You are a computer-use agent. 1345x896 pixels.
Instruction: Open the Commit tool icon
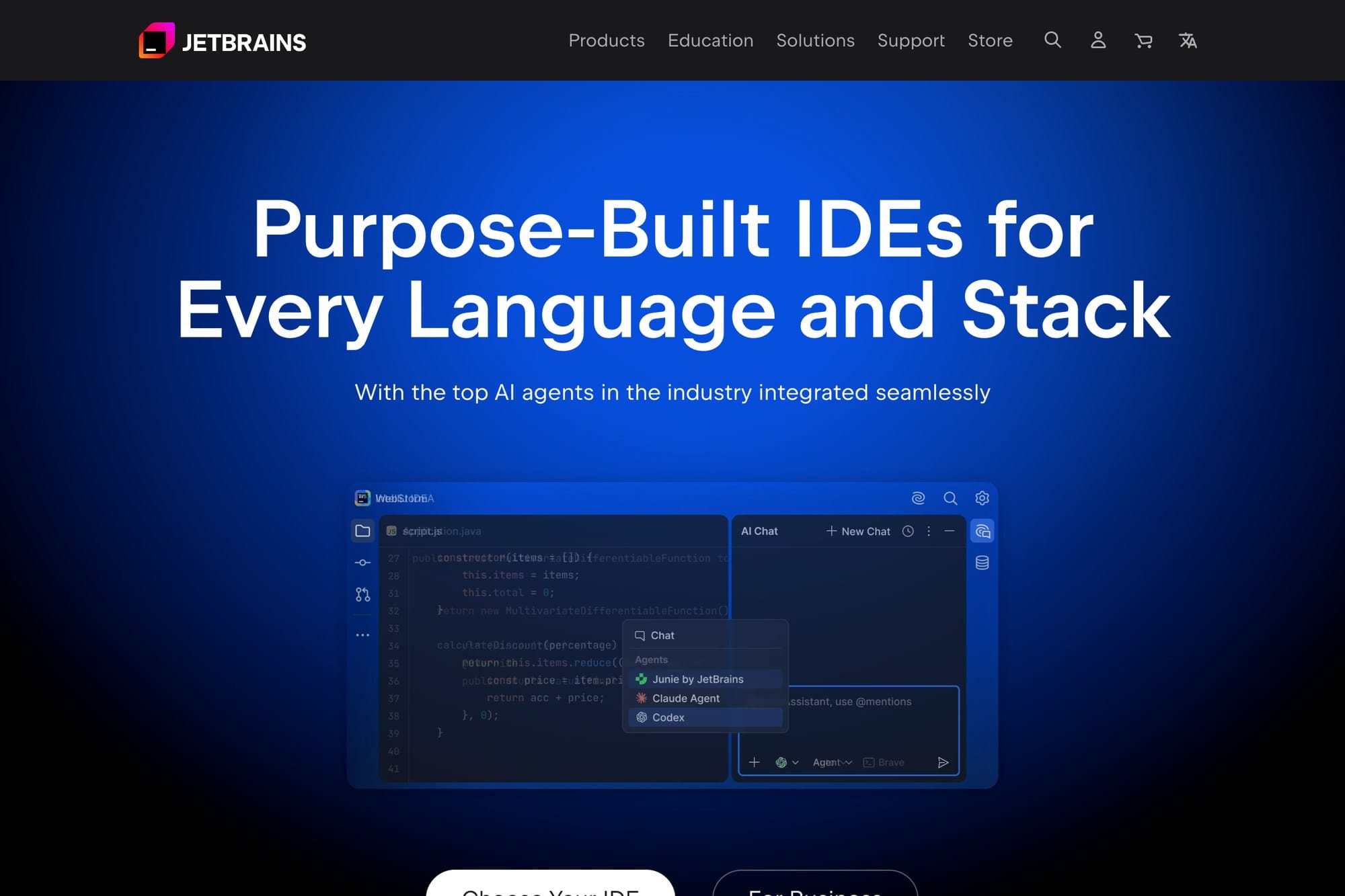click(362, 563)
